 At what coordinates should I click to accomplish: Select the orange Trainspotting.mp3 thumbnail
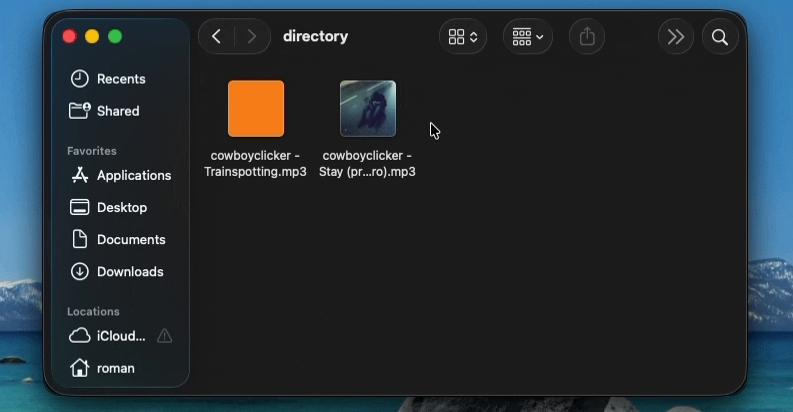[x=256, y=109]
